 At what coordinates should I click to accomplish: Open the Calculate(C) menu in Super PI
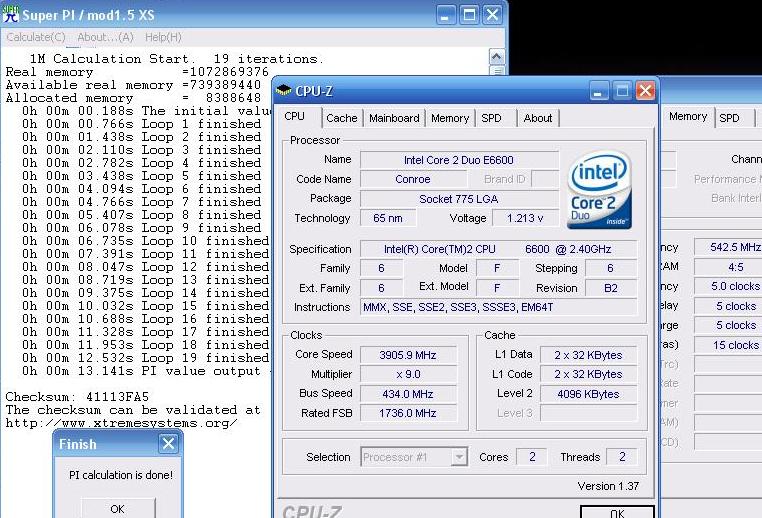[x=36, y=37]
